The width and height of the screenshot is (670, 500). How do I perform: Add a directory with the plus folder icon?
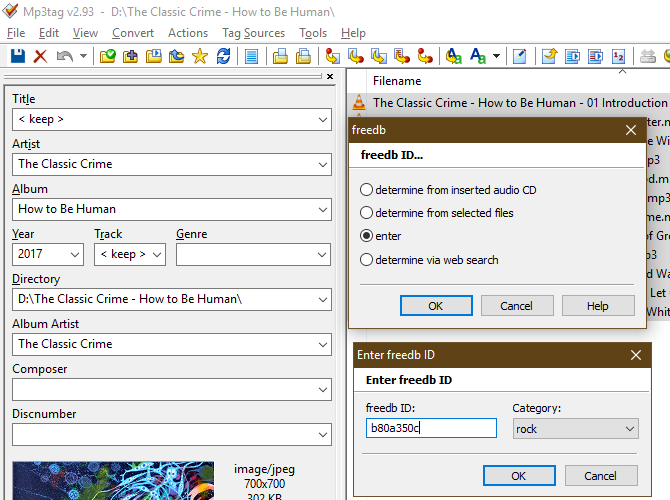pyautogui.click(x=130, y=56)
